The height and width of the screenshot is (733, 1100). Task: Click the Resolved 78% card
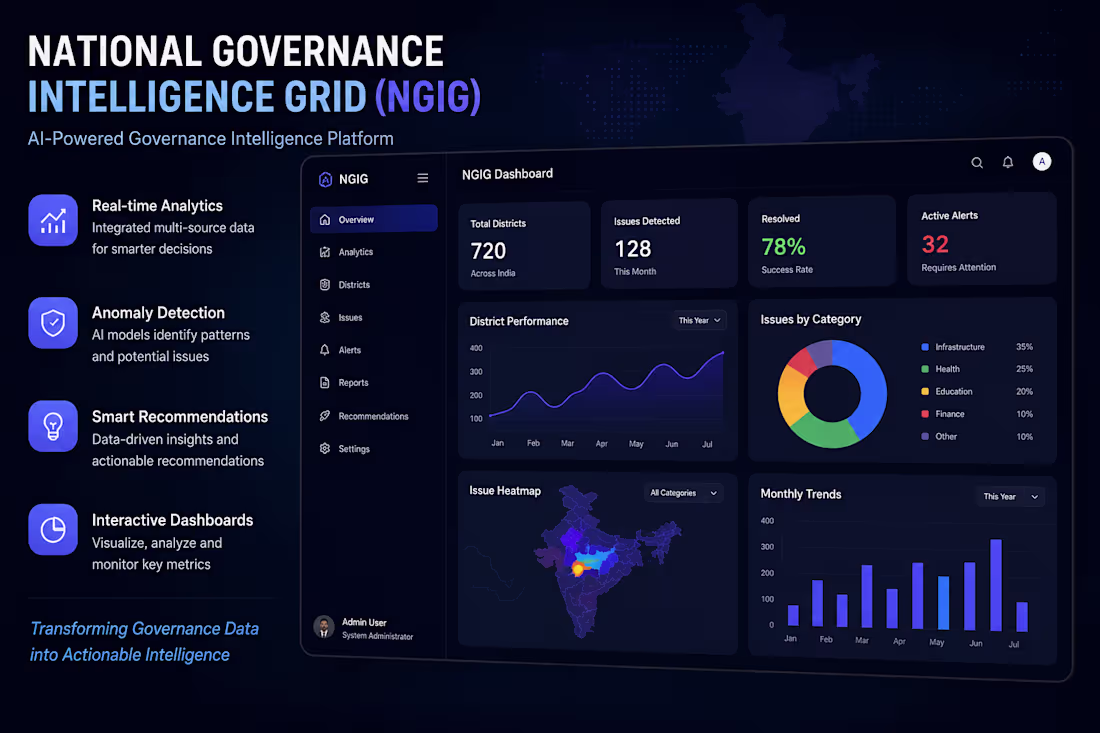pos(821,241)
